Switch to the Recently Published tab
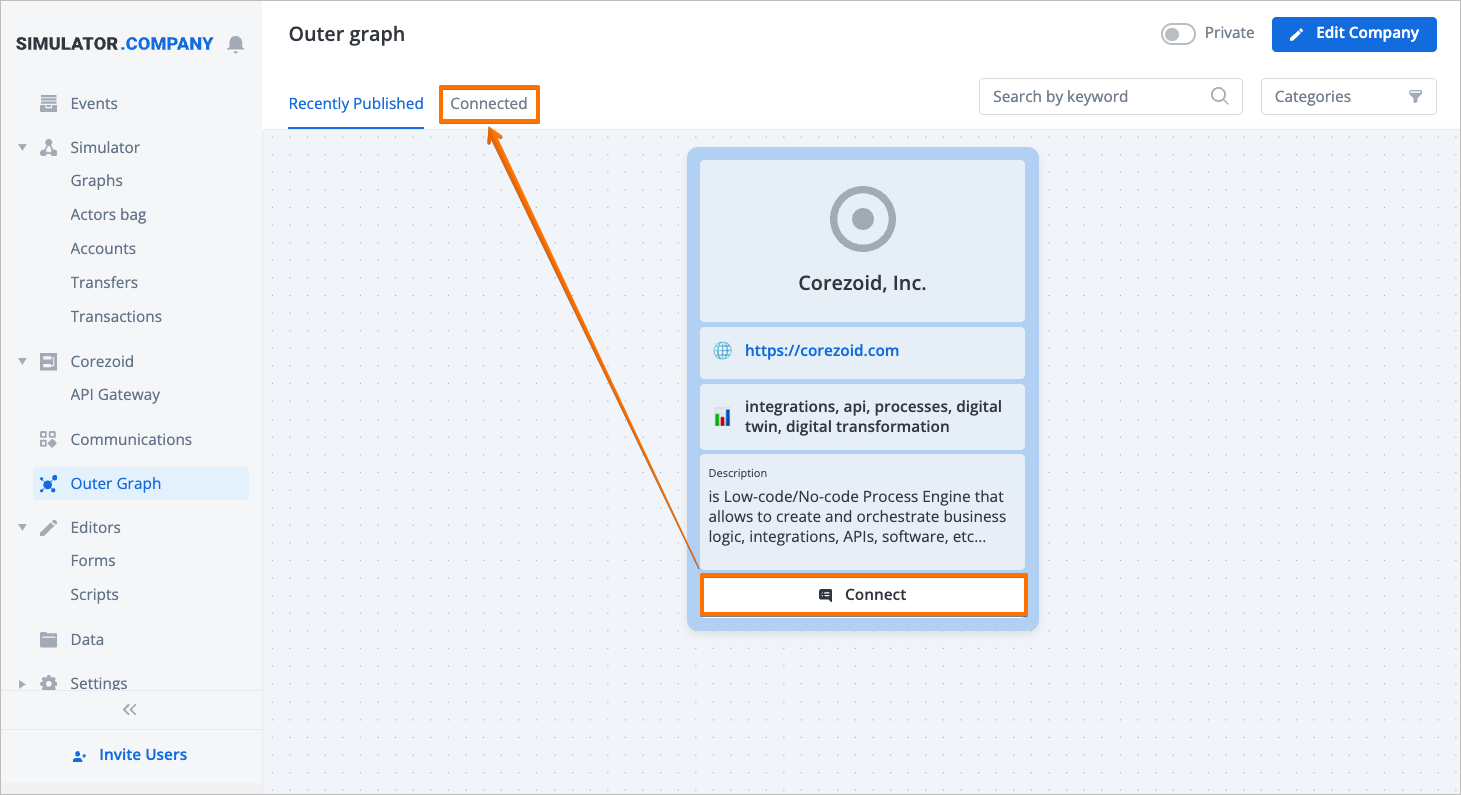Image resolution: width=1461 pixels, height=795 pixels. point(356,103)
